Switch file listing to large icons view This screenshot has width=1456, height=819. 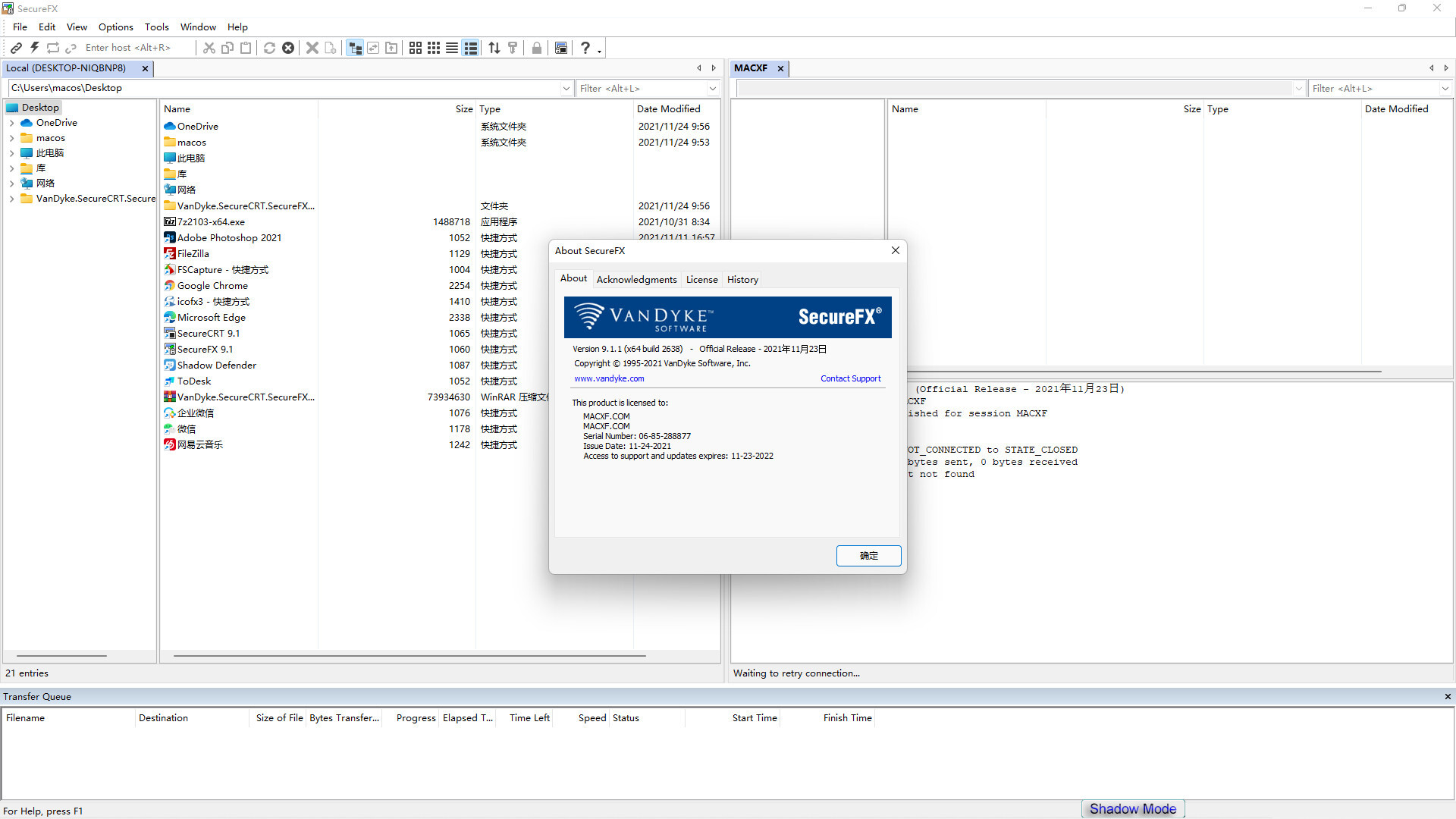pos(415,48)
